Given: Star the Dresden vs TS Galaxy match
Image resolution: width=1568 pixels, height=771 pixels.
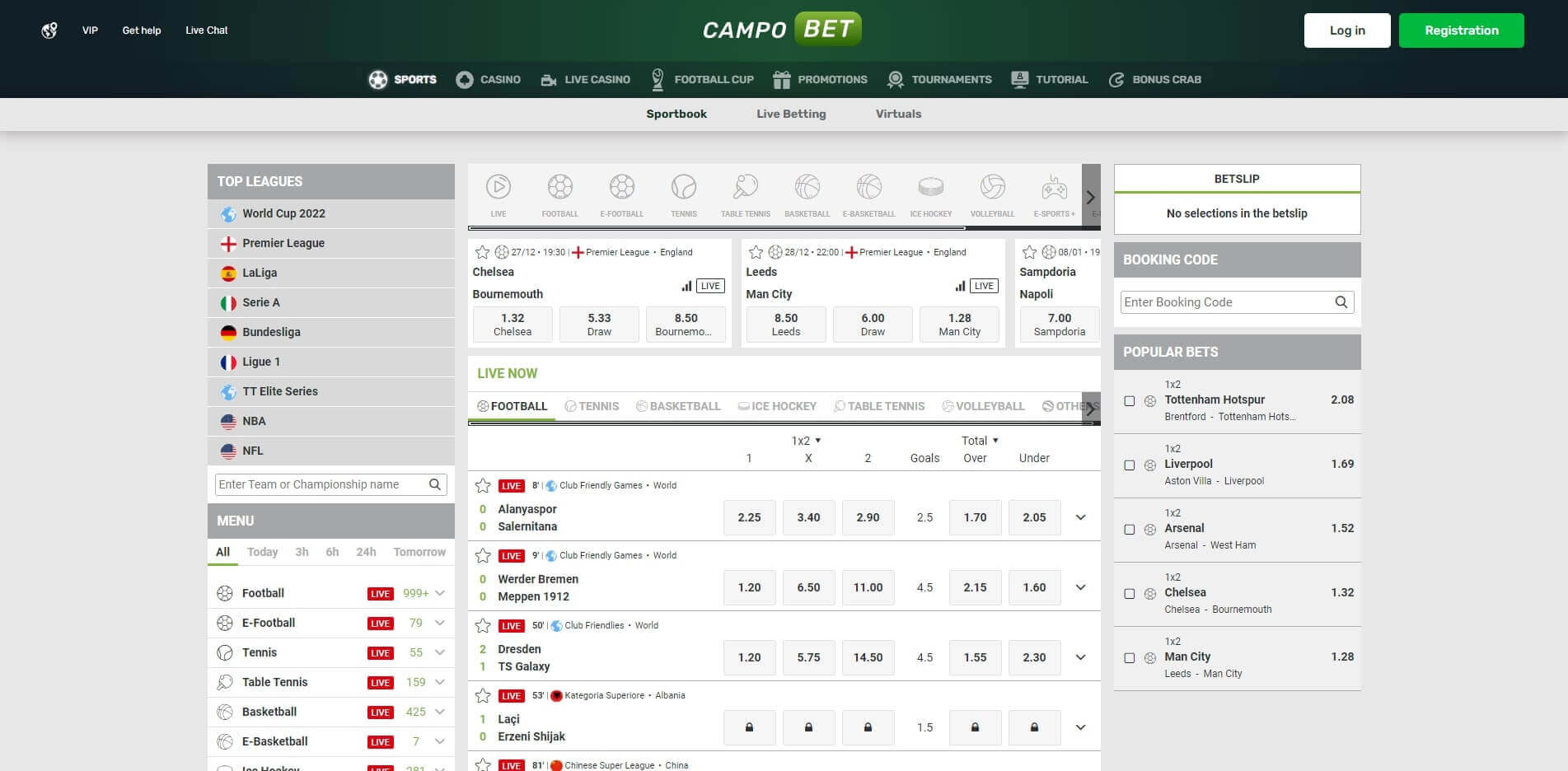Looking at the screenshot, I should point(484,625).
